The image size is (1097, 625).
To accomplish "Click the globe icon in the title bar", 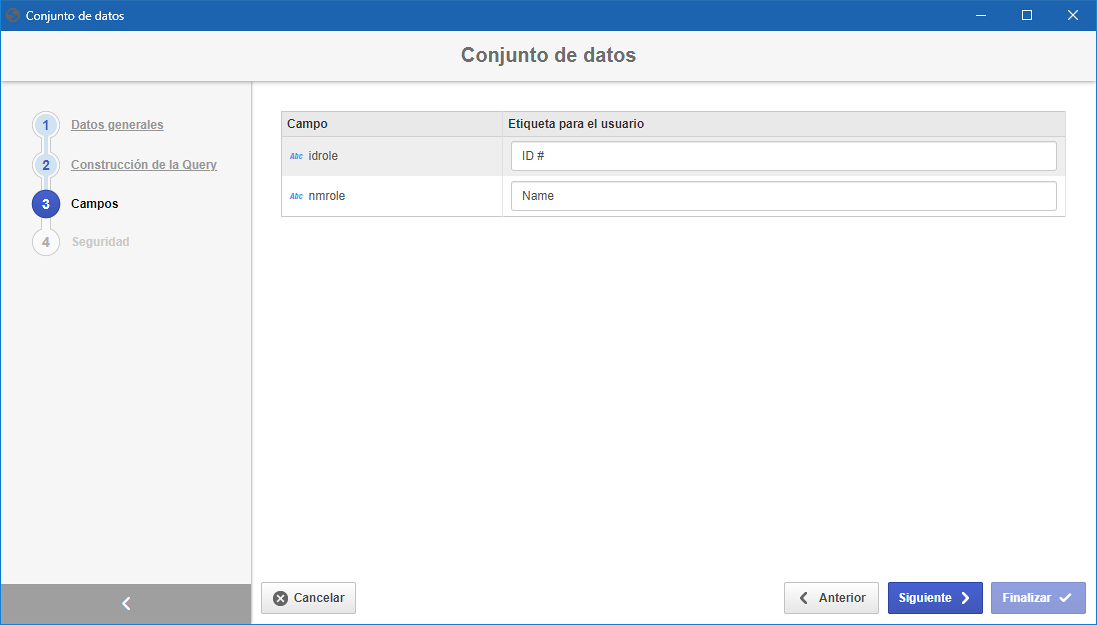I will click(x=13, y=15).
